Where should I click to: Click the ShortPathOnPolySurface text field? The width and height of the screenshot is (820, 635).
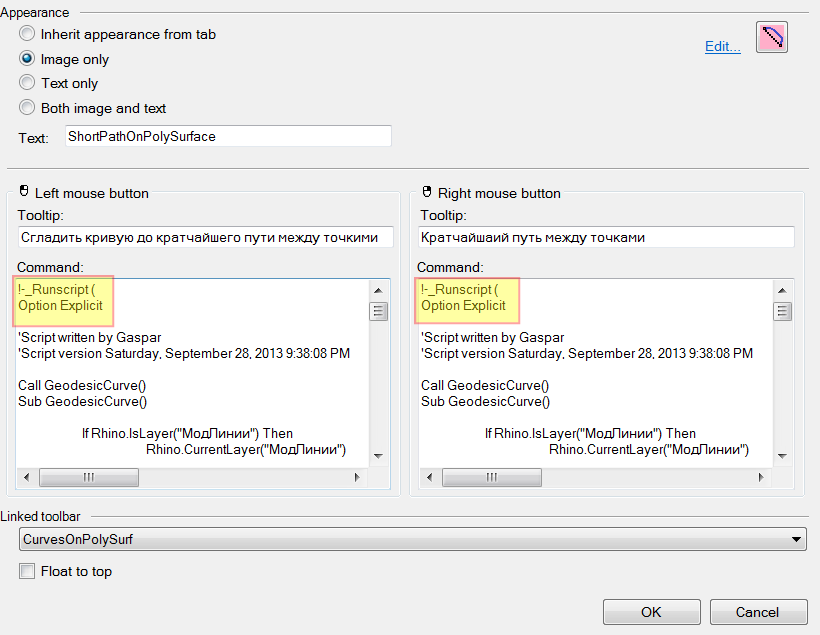tap(227, 136)
